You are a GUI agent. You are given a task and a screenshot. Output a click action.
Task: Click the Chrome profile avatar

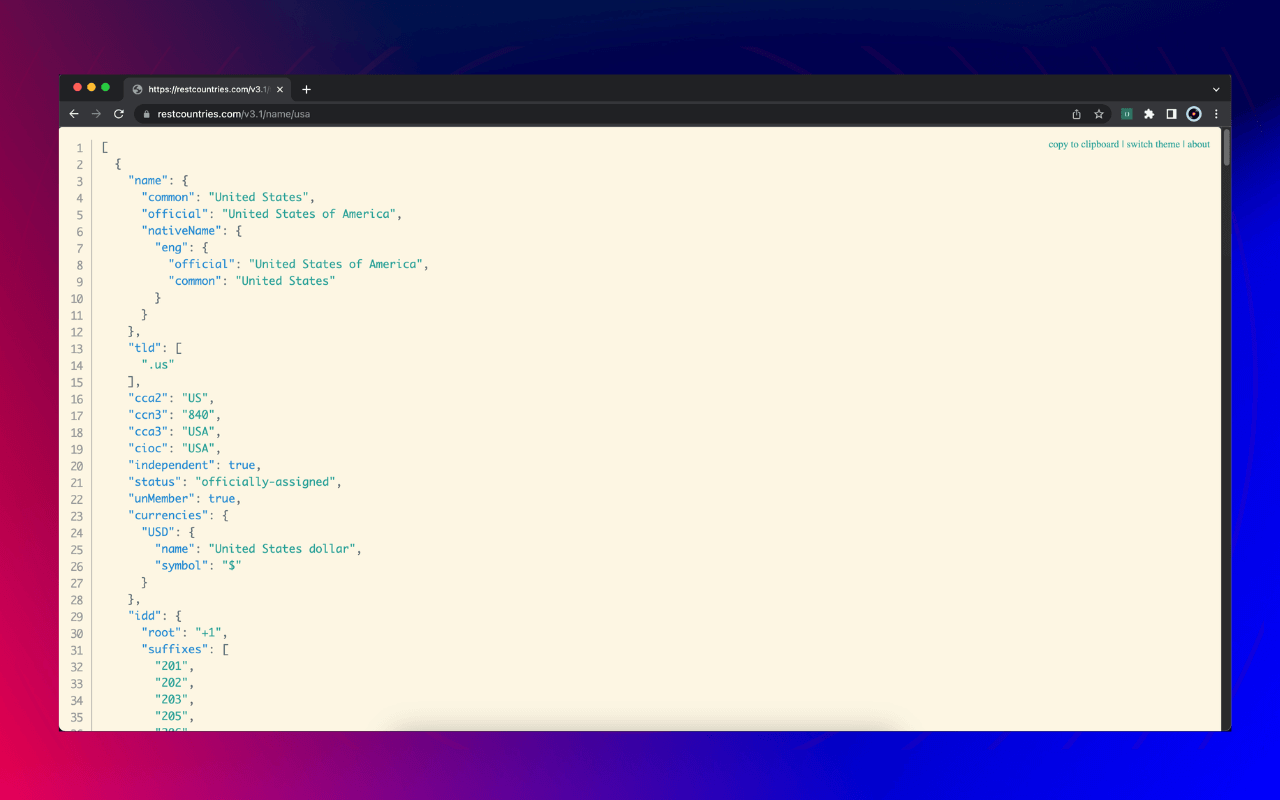point(1194,114)
